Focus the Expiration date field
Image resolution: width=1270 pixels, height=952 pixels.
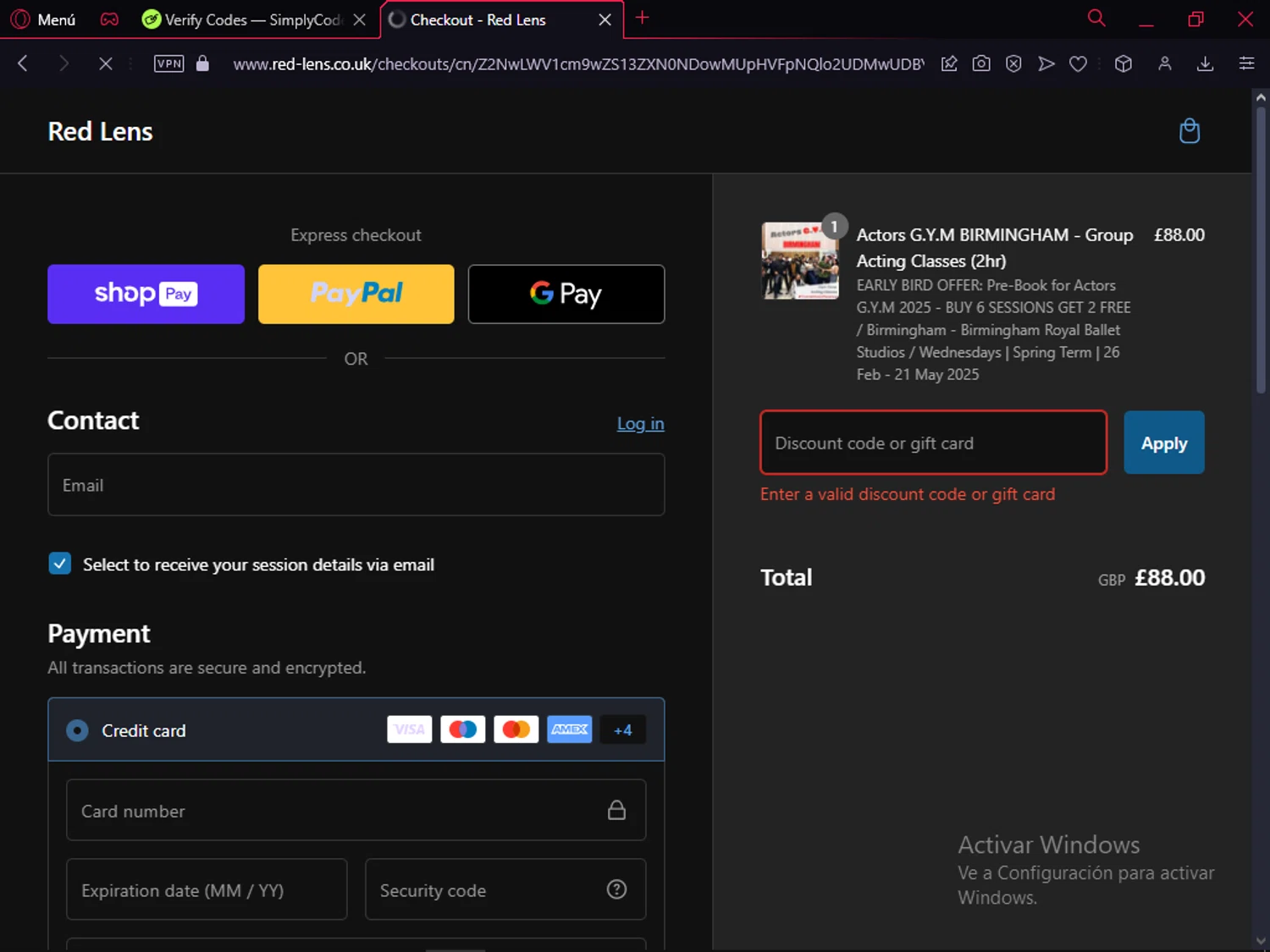(x=207, y=889)
